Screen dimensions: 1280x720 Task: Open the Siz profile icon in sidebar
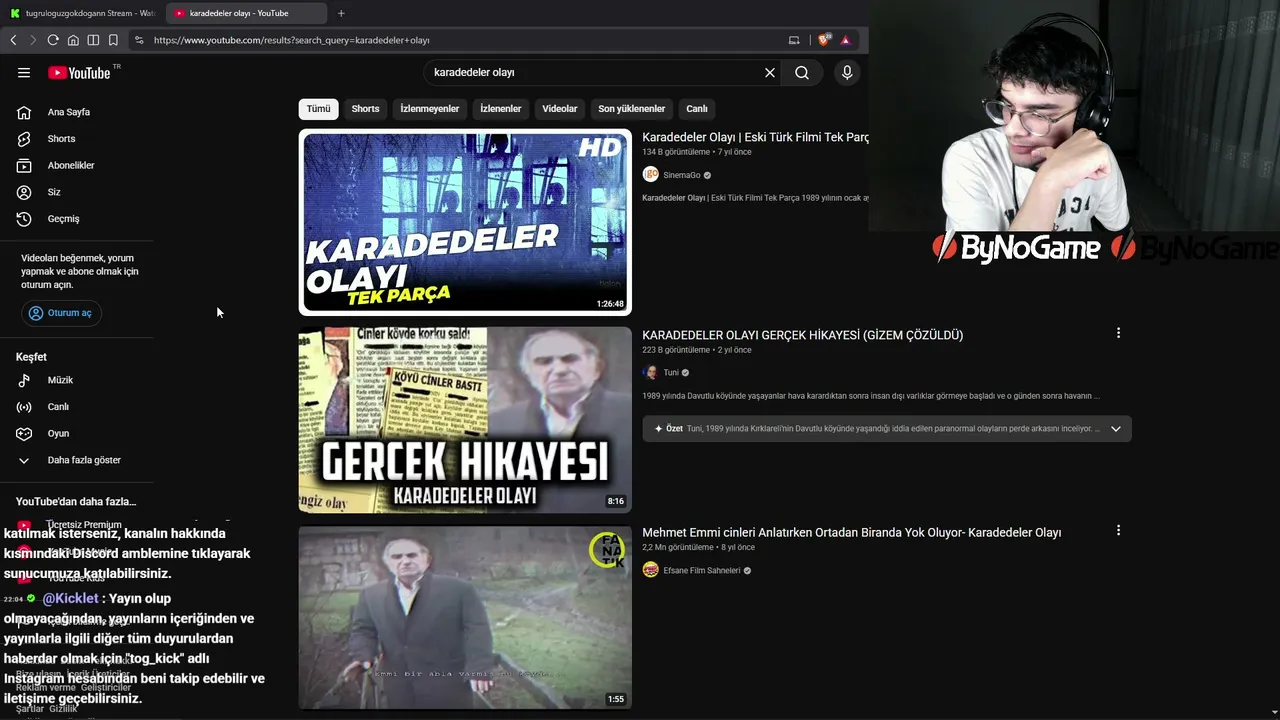click(24, 192)
